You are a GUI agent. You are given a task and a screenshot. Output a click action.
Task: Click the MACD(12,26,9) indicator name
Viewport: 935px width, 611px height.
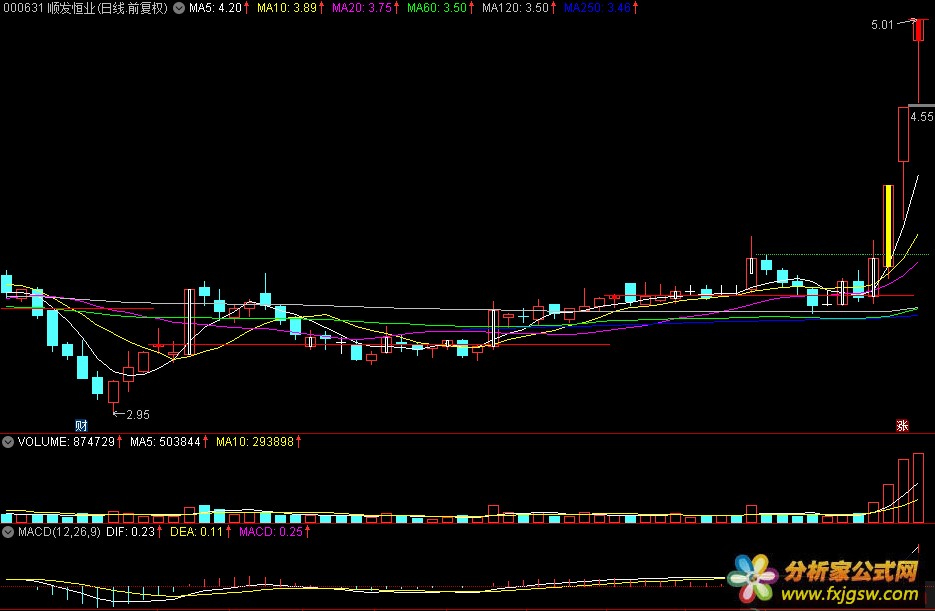pos(59,532)
